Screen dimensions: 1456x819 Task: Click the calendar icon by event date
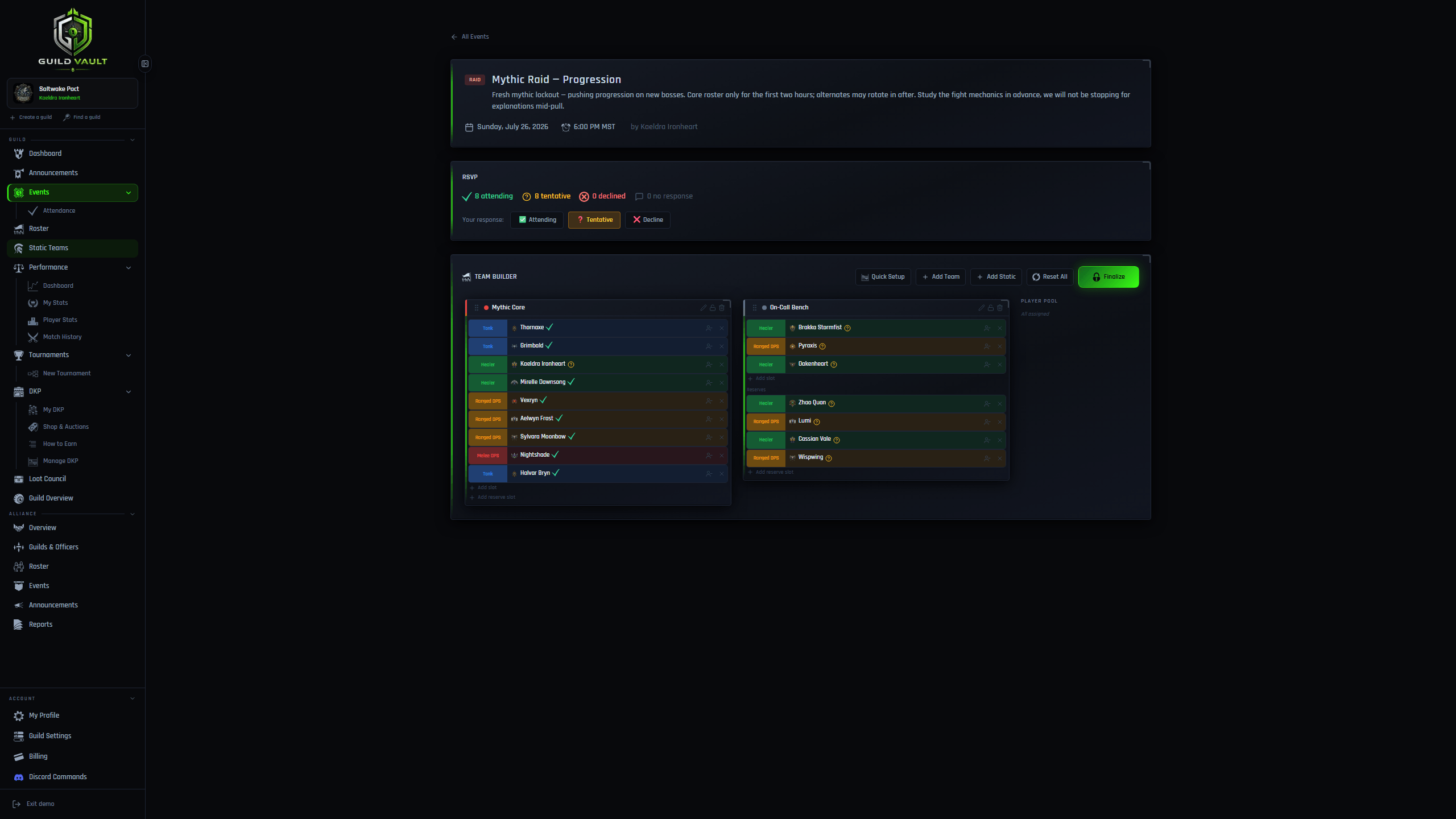[469, 127]
